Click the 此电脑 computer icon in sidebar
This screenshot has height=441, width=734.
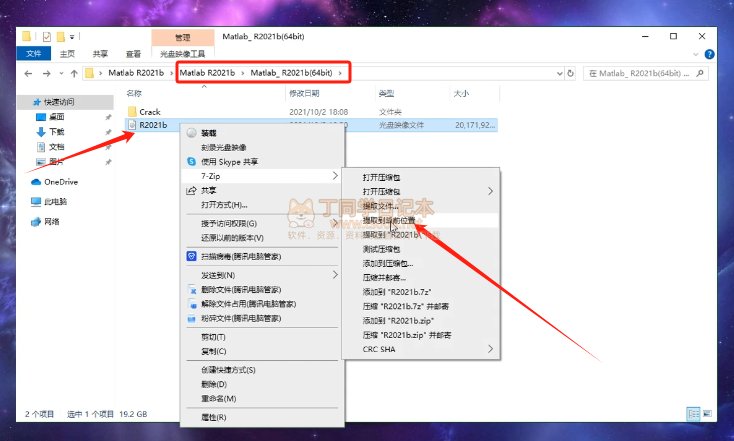(36, 202)
